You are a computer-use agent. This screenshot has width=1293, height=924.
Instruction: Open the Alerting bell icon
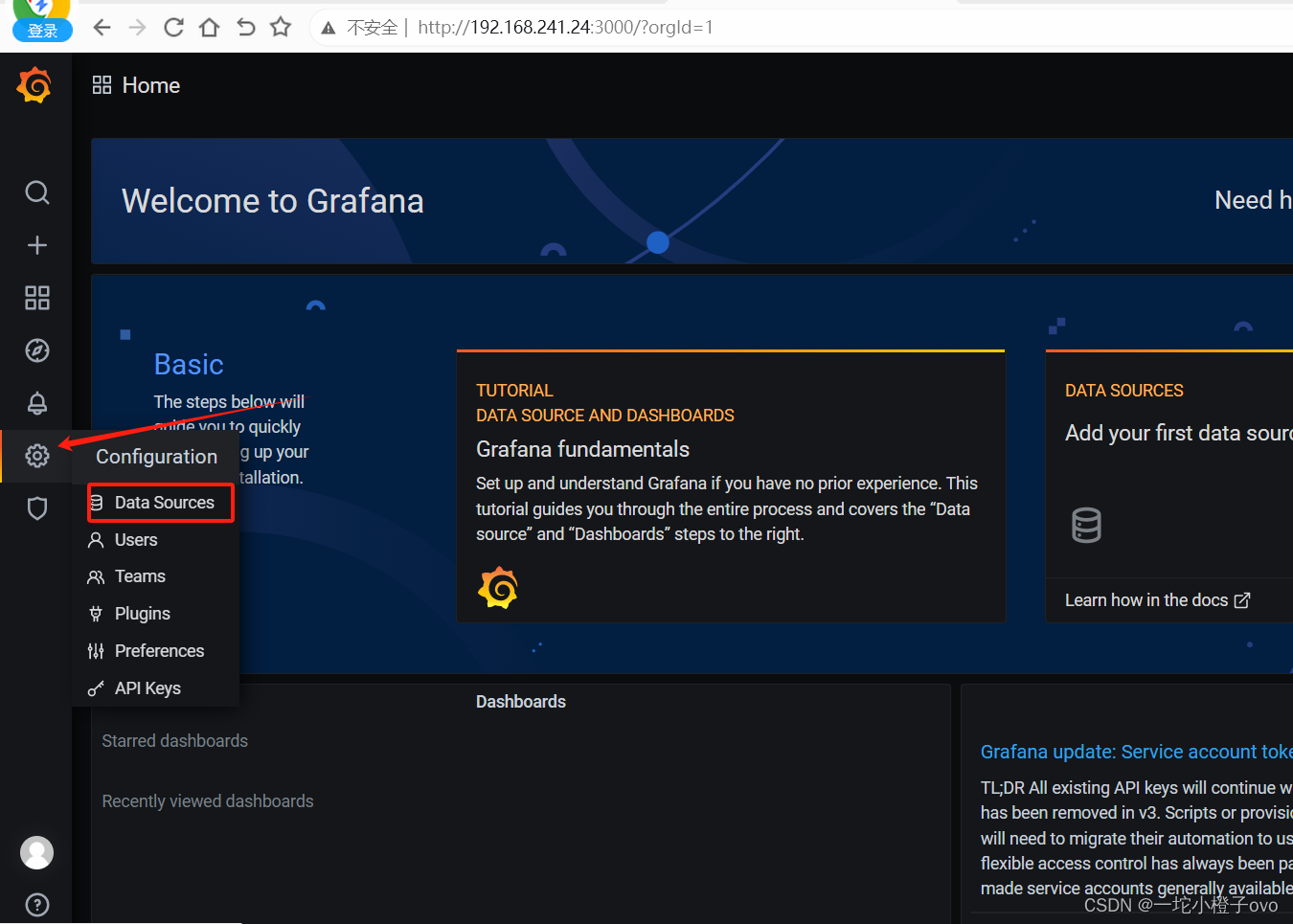tap(37, 403)
